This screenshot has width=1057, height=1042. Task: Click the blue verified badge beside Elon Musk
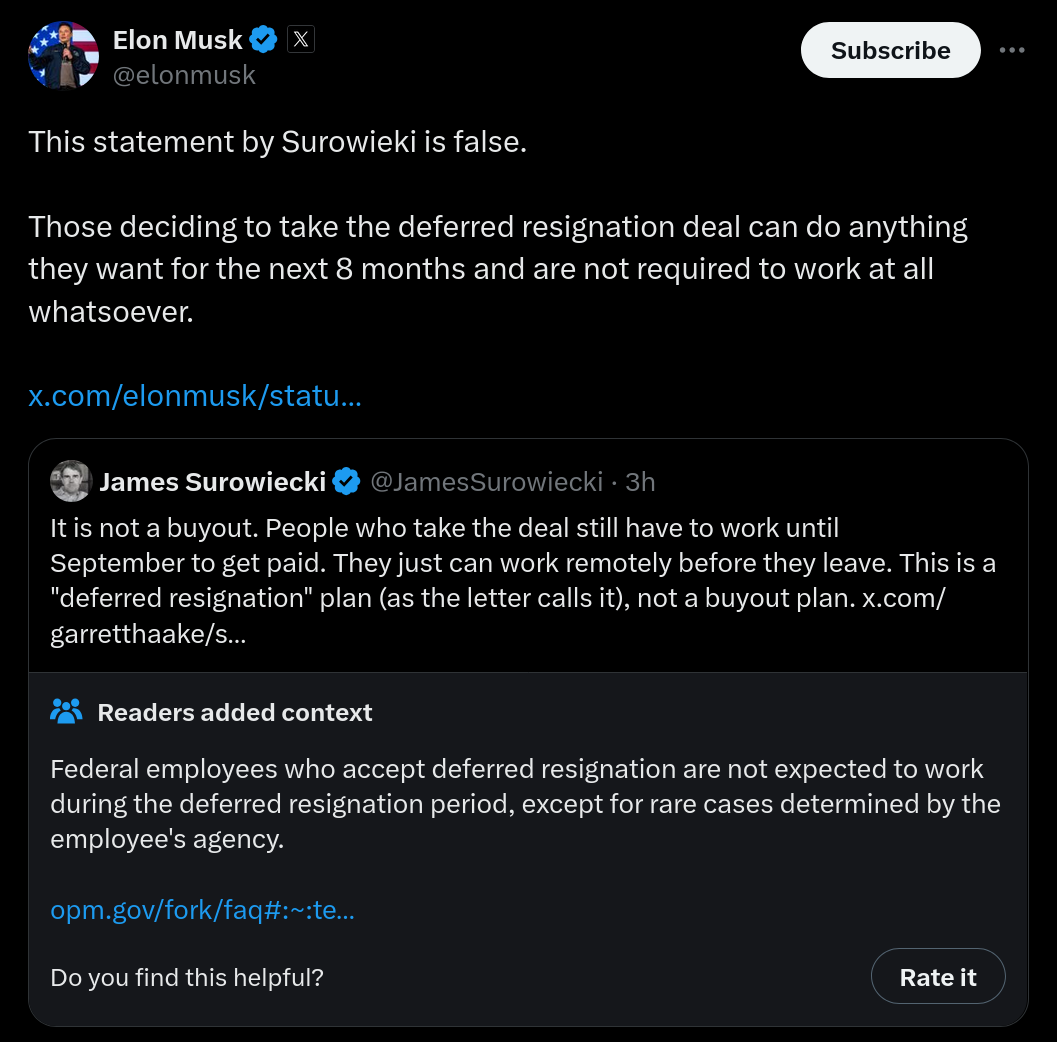[264, 40]
